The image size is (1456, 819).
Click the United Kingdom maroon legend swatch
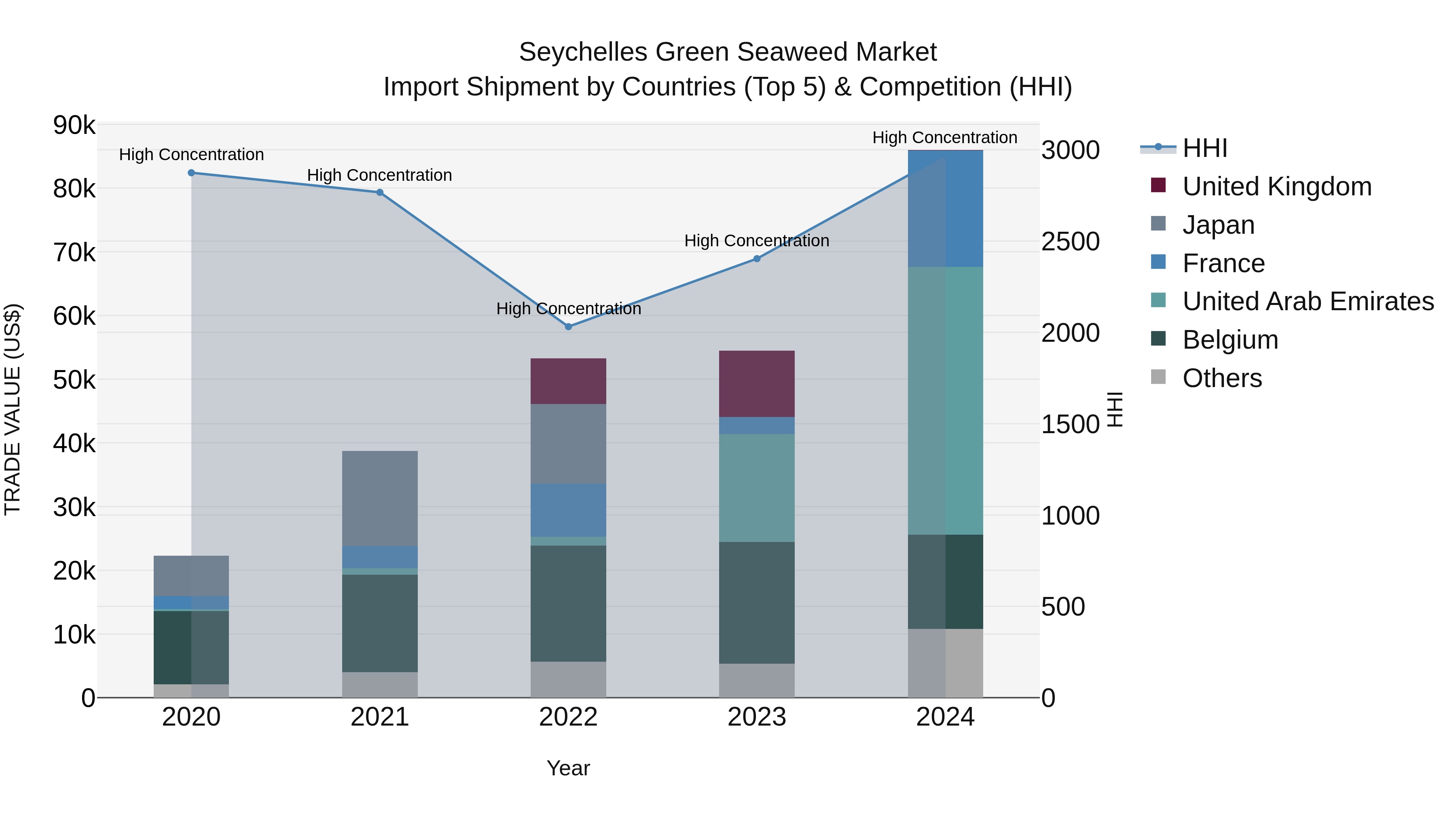pos(1158,185)
